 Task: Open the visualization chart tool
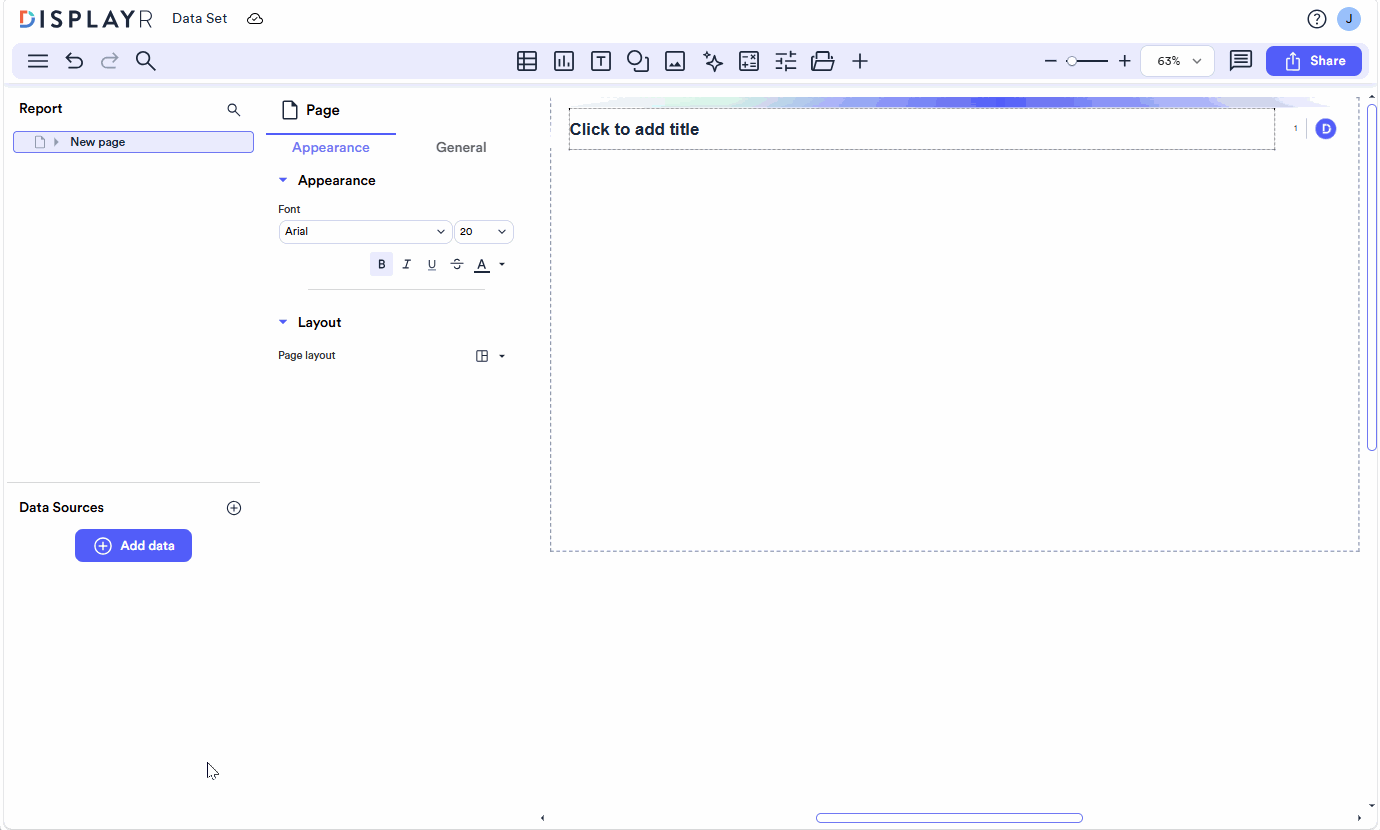(564, 61)
